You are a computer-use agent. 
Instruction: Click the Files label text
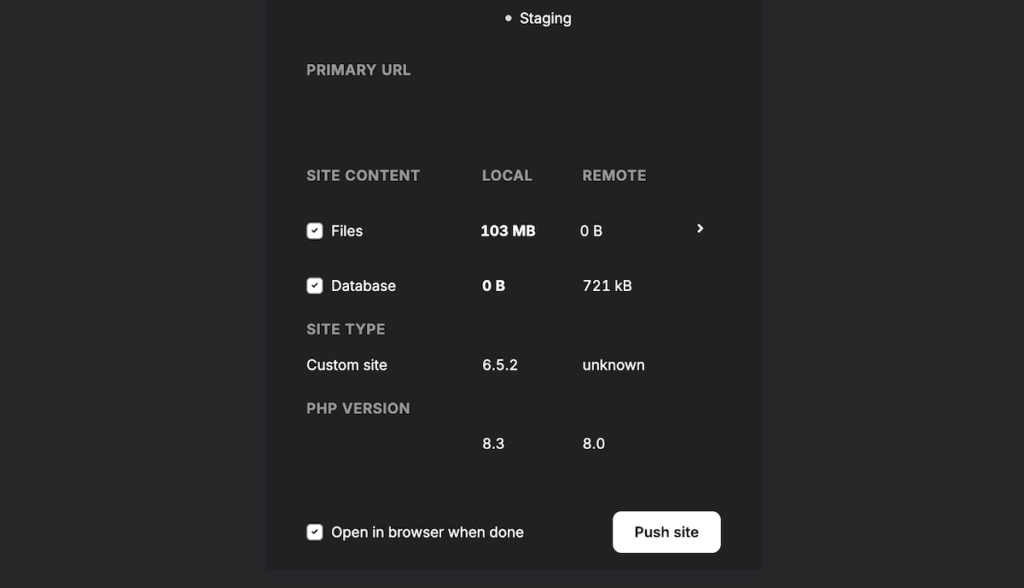pos(347,231)
